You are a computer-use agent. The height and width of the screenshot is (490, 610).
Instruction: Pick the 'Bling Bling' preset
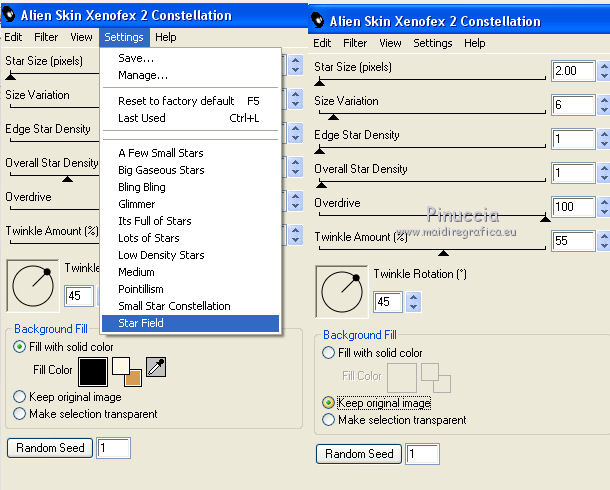coord(191,187)
